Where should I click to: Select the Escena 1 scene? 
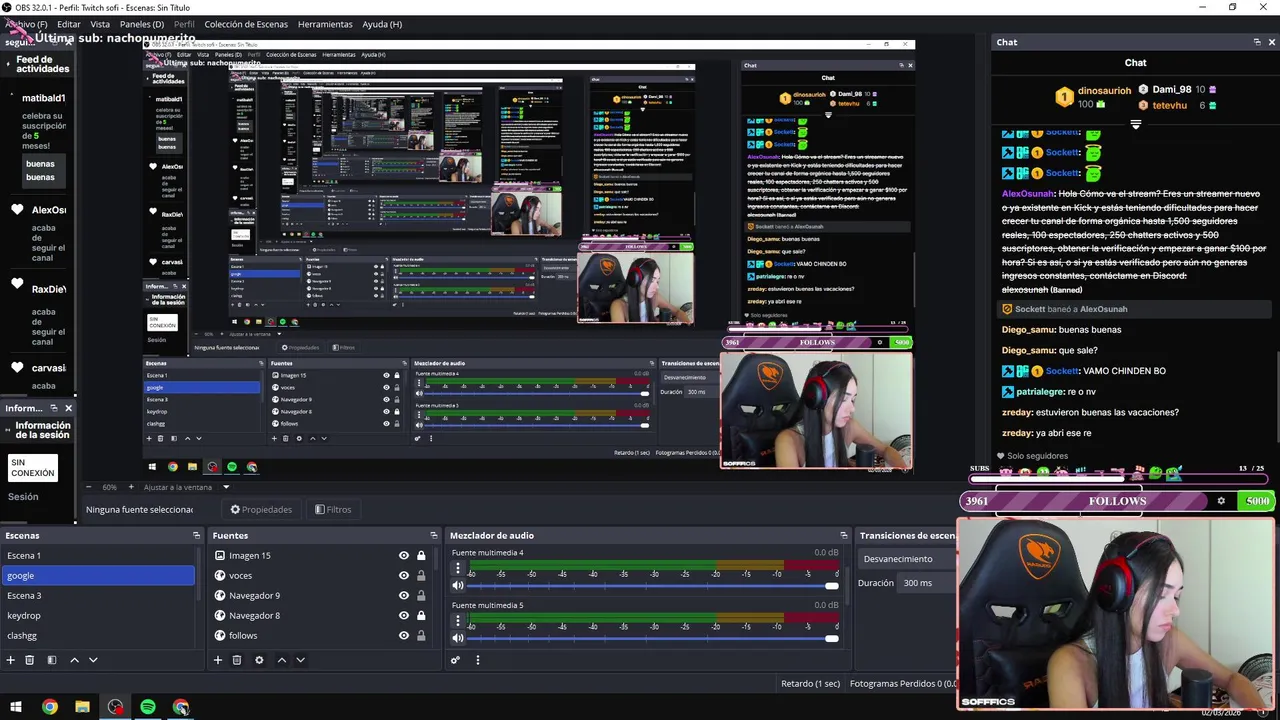(x=97, y=556)
